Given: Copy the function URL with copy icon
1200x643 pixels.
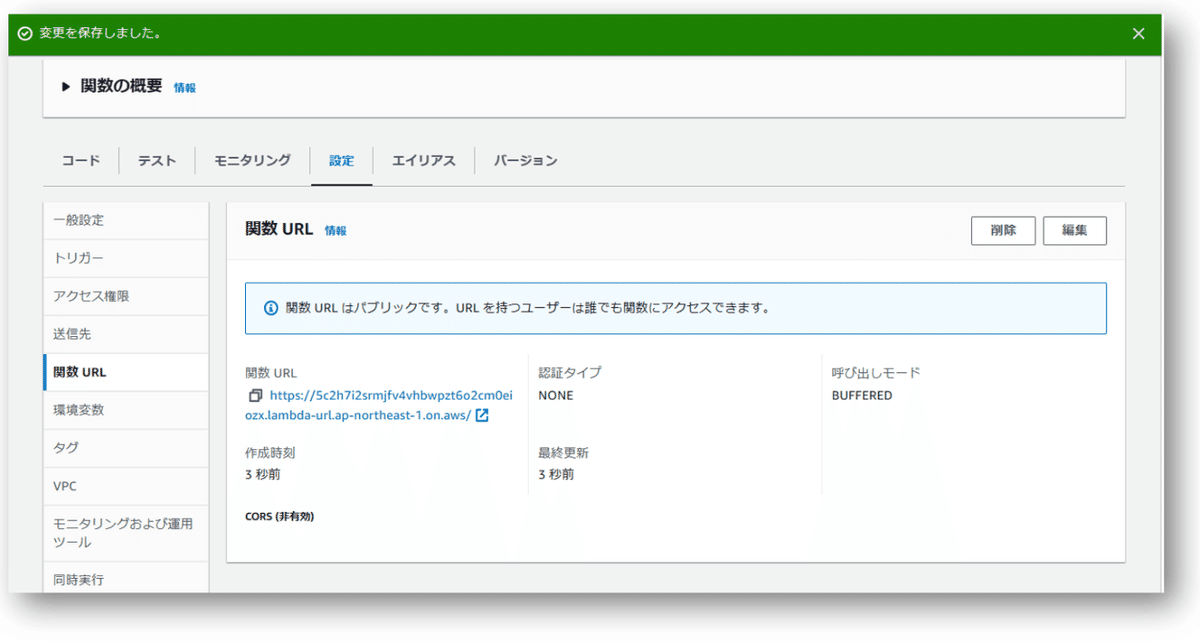Looking at the screenshot, I should pos(255,396).
